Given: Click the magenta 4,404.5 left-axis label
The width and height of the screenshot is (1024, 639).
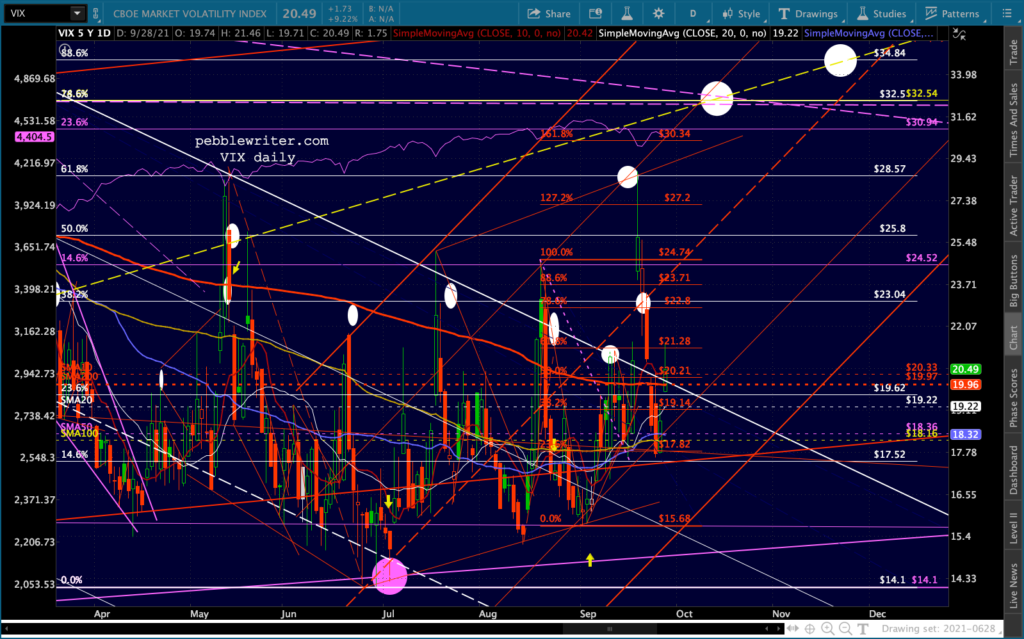Looking at the screenshot, I should point(35,137).
